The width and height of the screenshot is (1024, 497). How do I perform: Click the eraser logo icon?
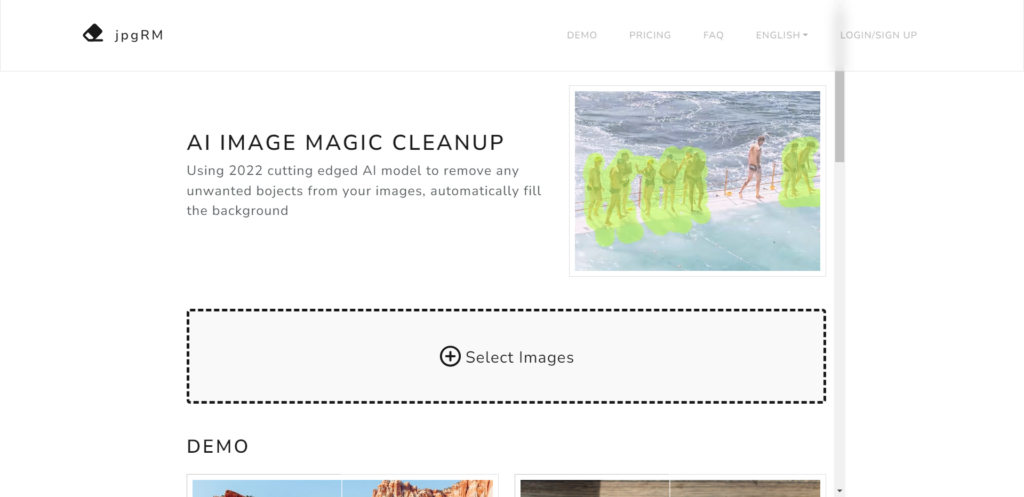pyautogui.click(x=93, y=33)
